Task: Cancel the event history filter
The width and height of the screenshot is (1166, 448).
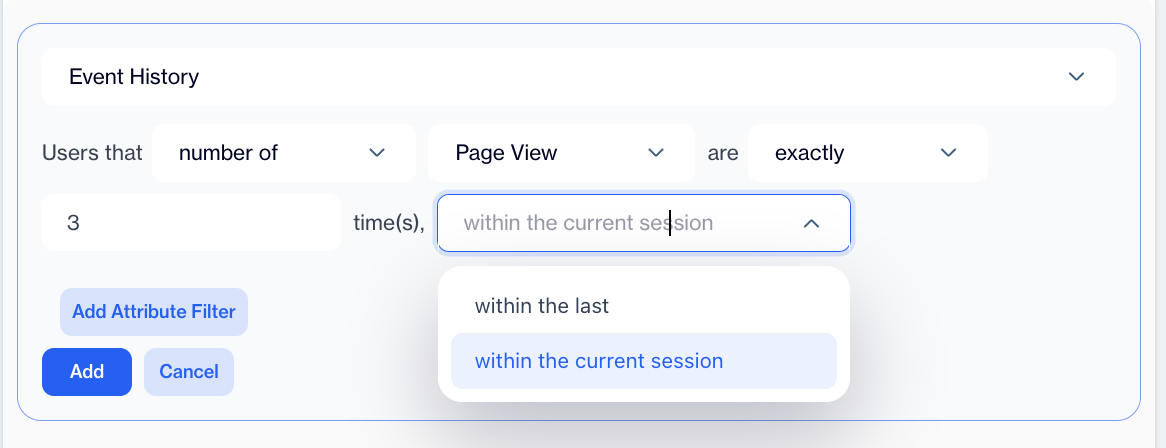Action: coord(189,372)
